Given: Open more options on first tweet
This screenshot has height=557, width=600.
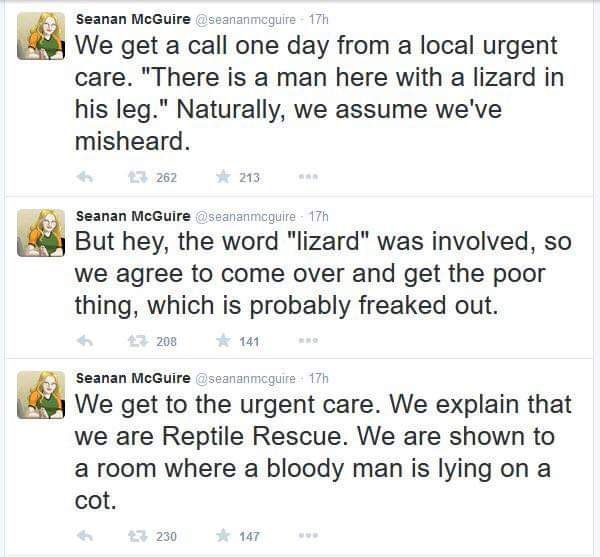Looking at the screenshot, I should tap(308, 177).
